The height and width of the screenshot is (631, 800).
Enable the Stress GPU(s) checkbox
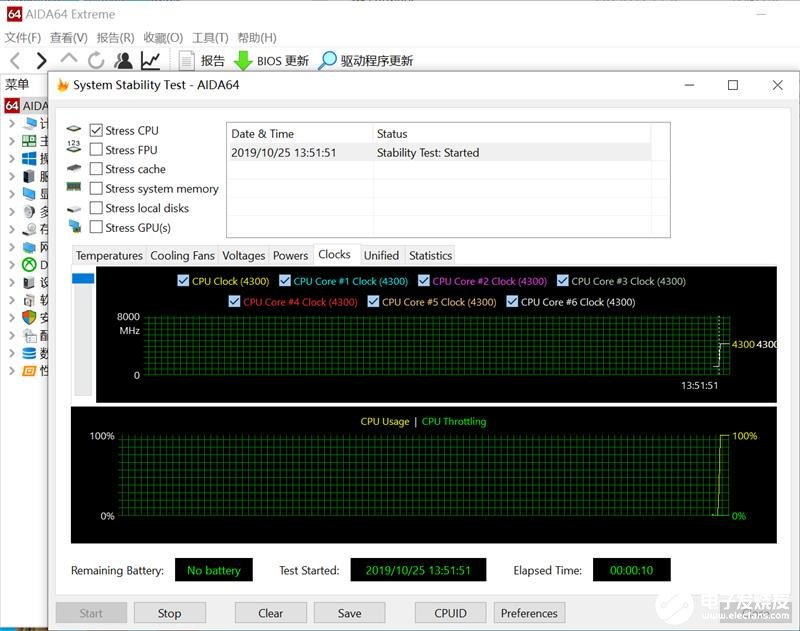[x=96, y=227]
